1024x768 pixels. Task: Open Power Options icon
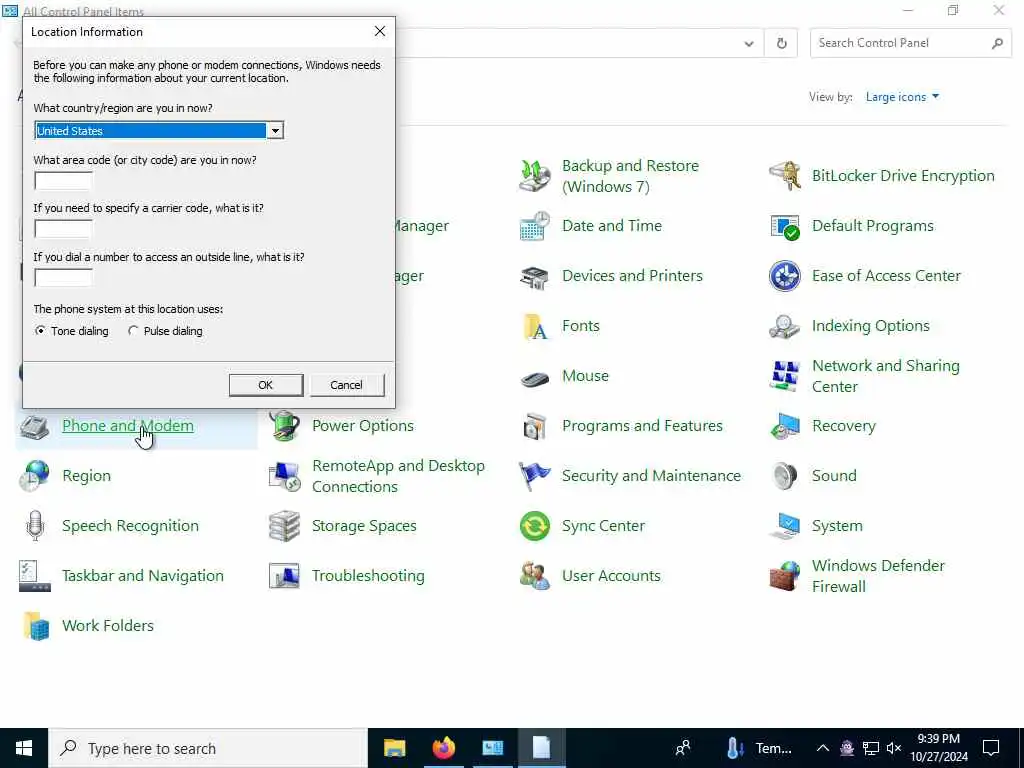pos(285,426)
